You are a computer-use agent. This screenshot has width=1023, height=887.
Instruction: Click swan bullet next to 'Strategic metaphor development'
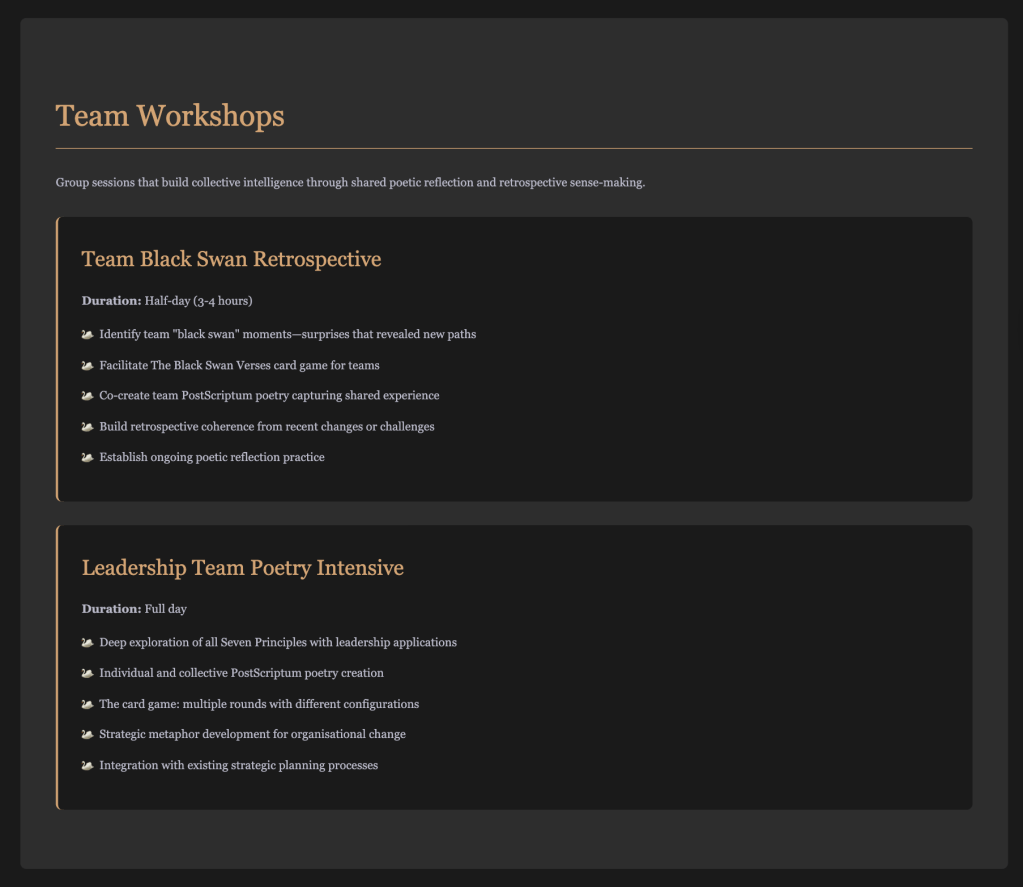coord(87,735)
